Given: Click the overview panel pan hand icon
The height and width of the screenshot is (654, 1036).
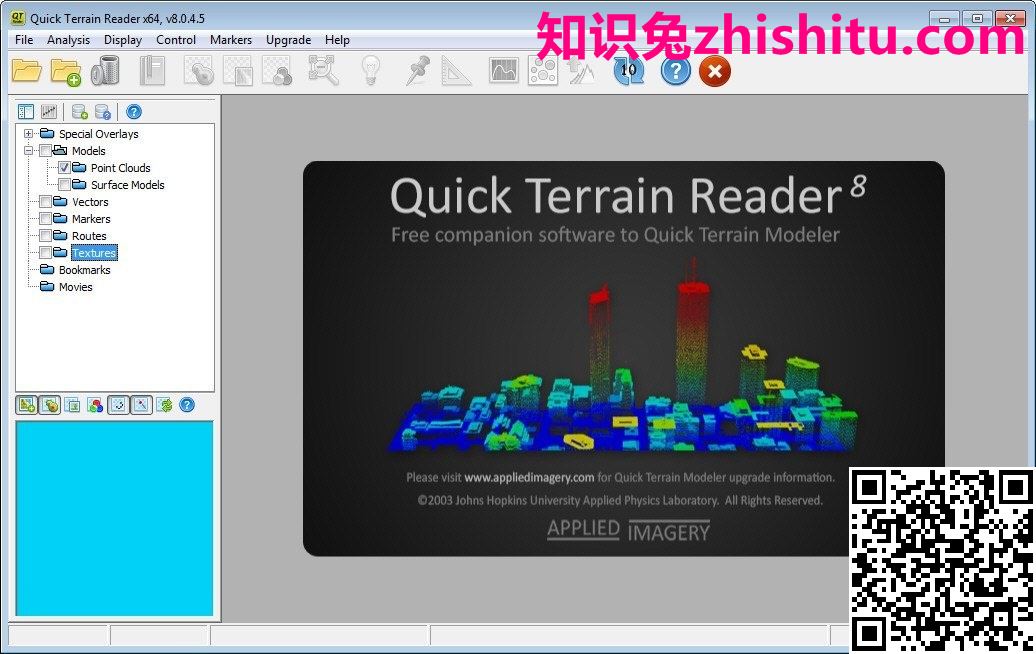Looking at the screenshot, I should pyautogui.click(x=50, y=405).
